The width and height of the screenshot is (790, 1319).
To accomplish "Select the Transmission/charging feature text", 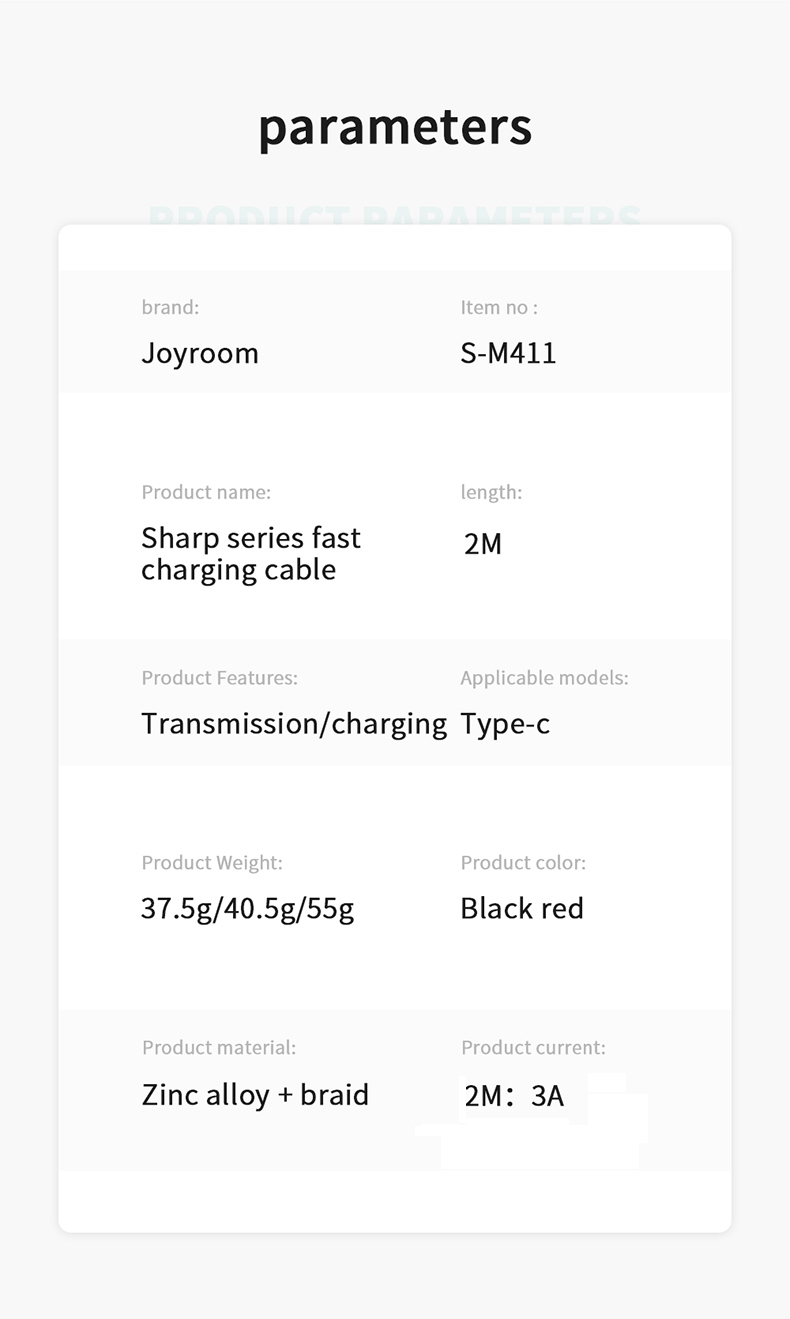I will point(294,725).
